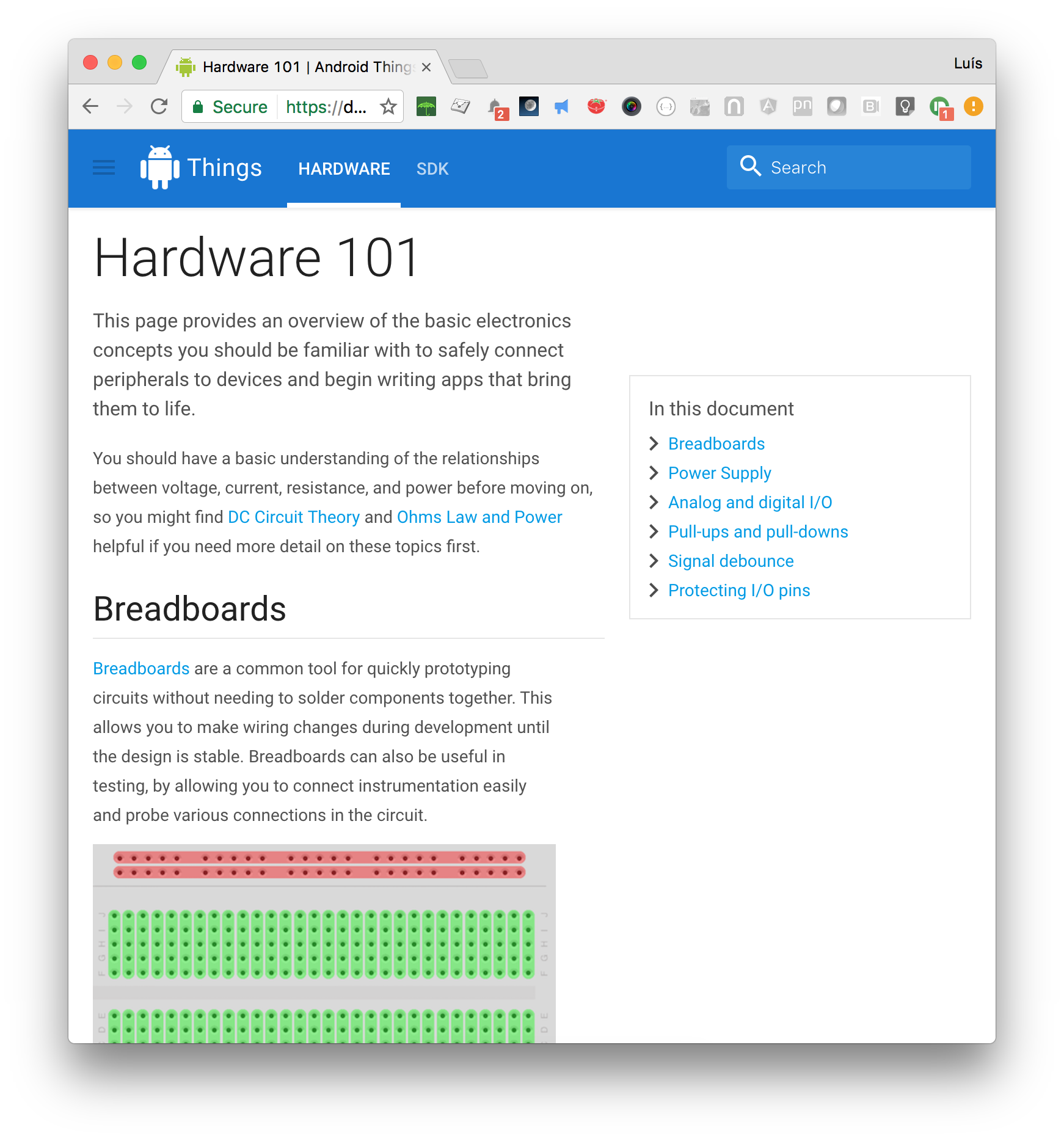Open the Google Keep lightbulb extension

pyautogui.click(x=905, y=106)
